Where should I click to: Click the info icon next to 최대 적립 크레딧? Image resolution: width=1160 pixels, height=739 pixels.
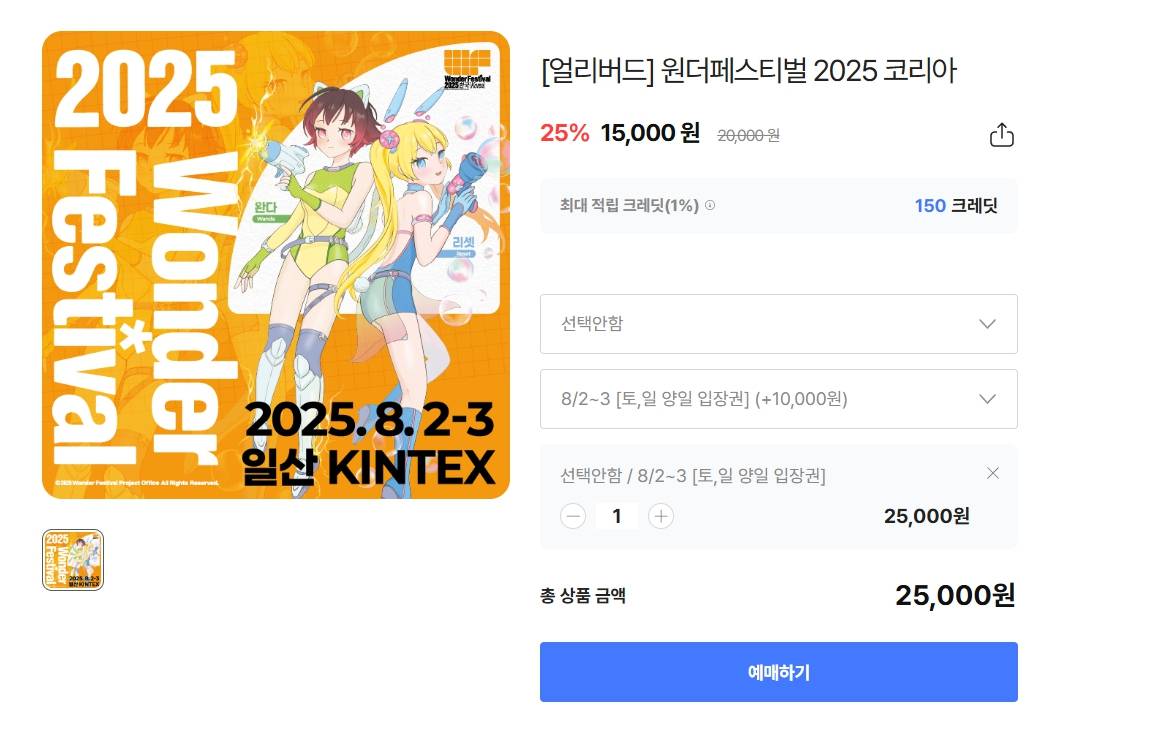[x=710, y=206]
